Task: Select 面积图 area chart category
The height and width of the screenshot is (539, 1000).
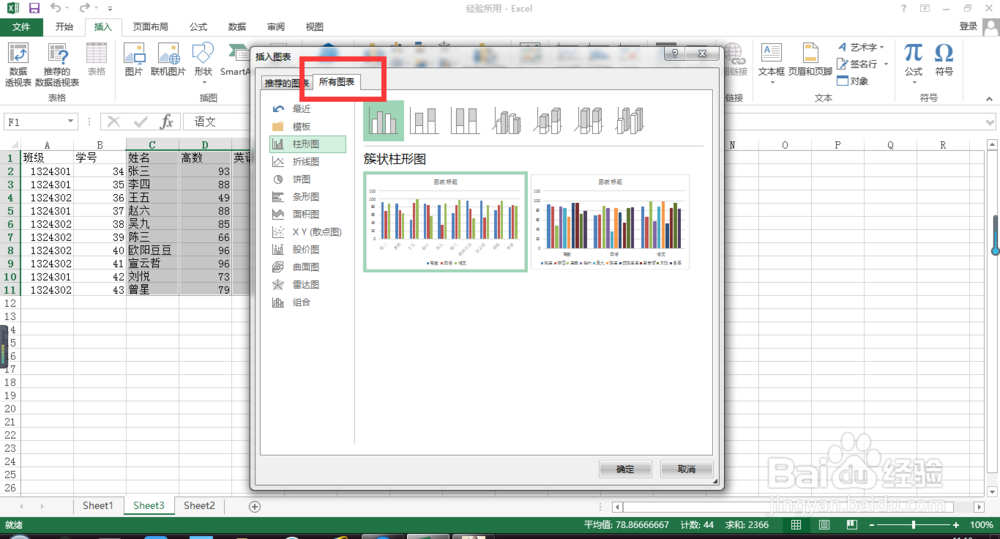Action: point(307,214)
